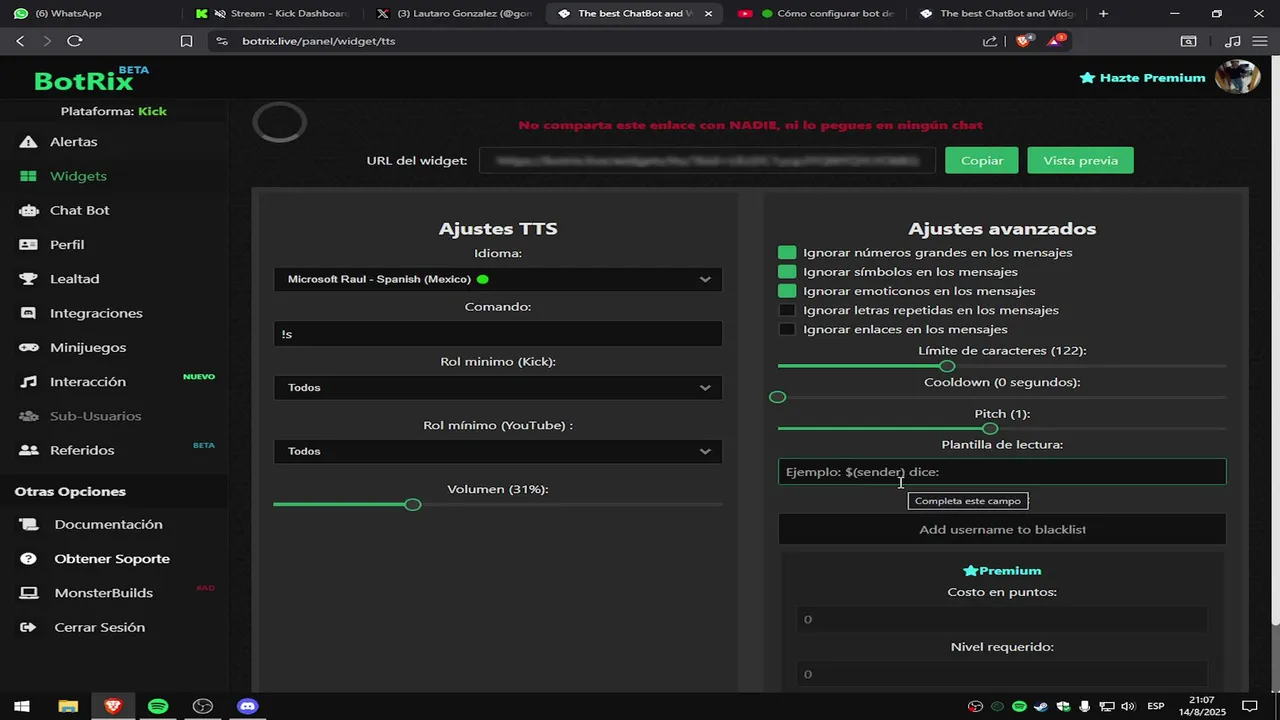Open a new browser tab
Screen dimensions: 1280x720
coord(1103,14)
